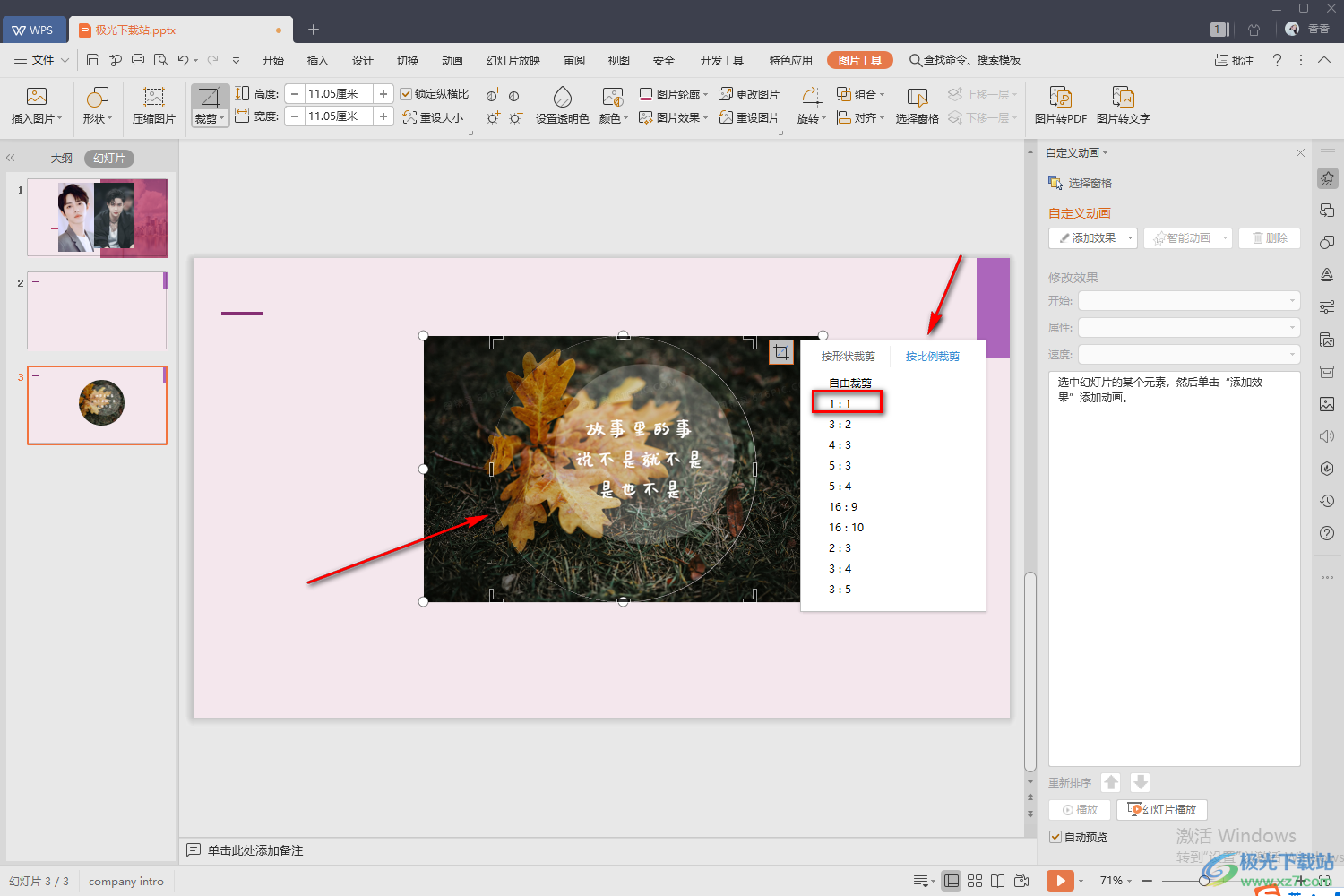
Task: Open the Design (设计) ribbon tab
Action: 363,60
